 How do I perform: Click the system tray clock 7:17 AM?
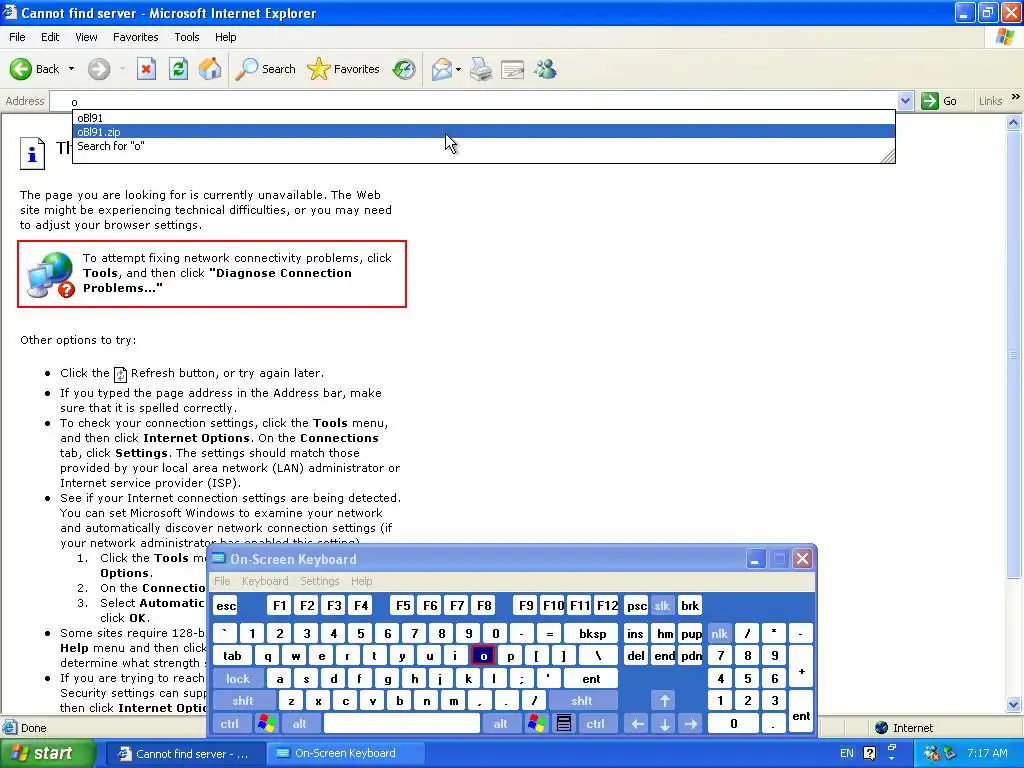click(987, 753)
